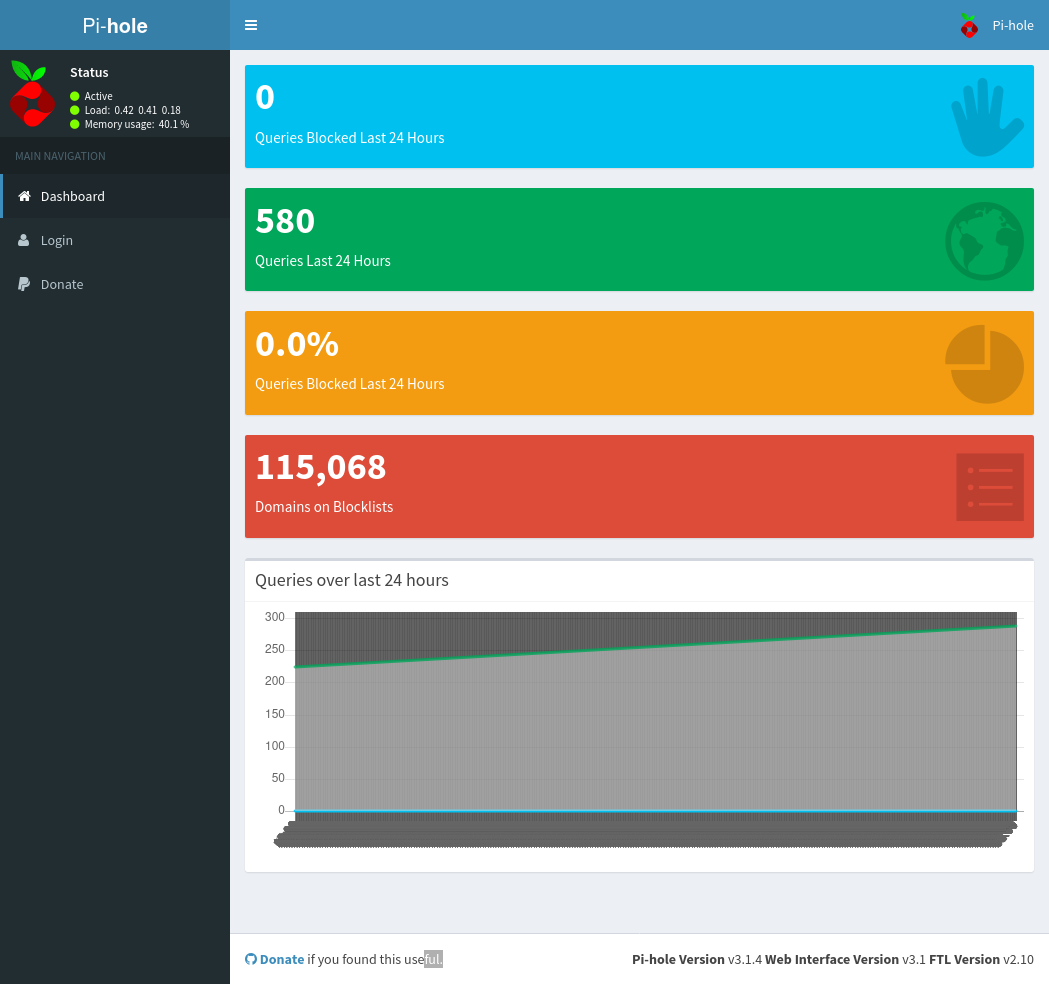Click the 0 blocked queries number

(265, 98)
